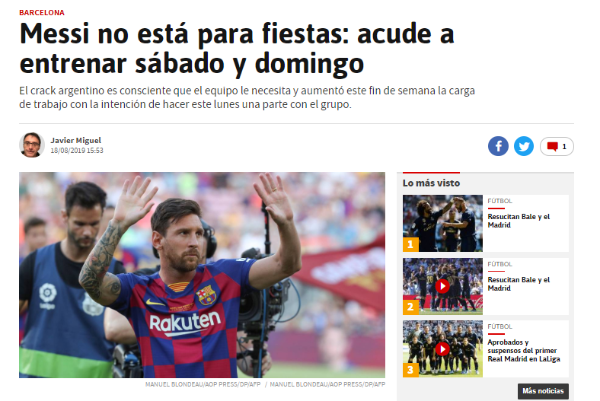Click the Más noticias button
The image size is (600, 401).
tap(543, 391)
